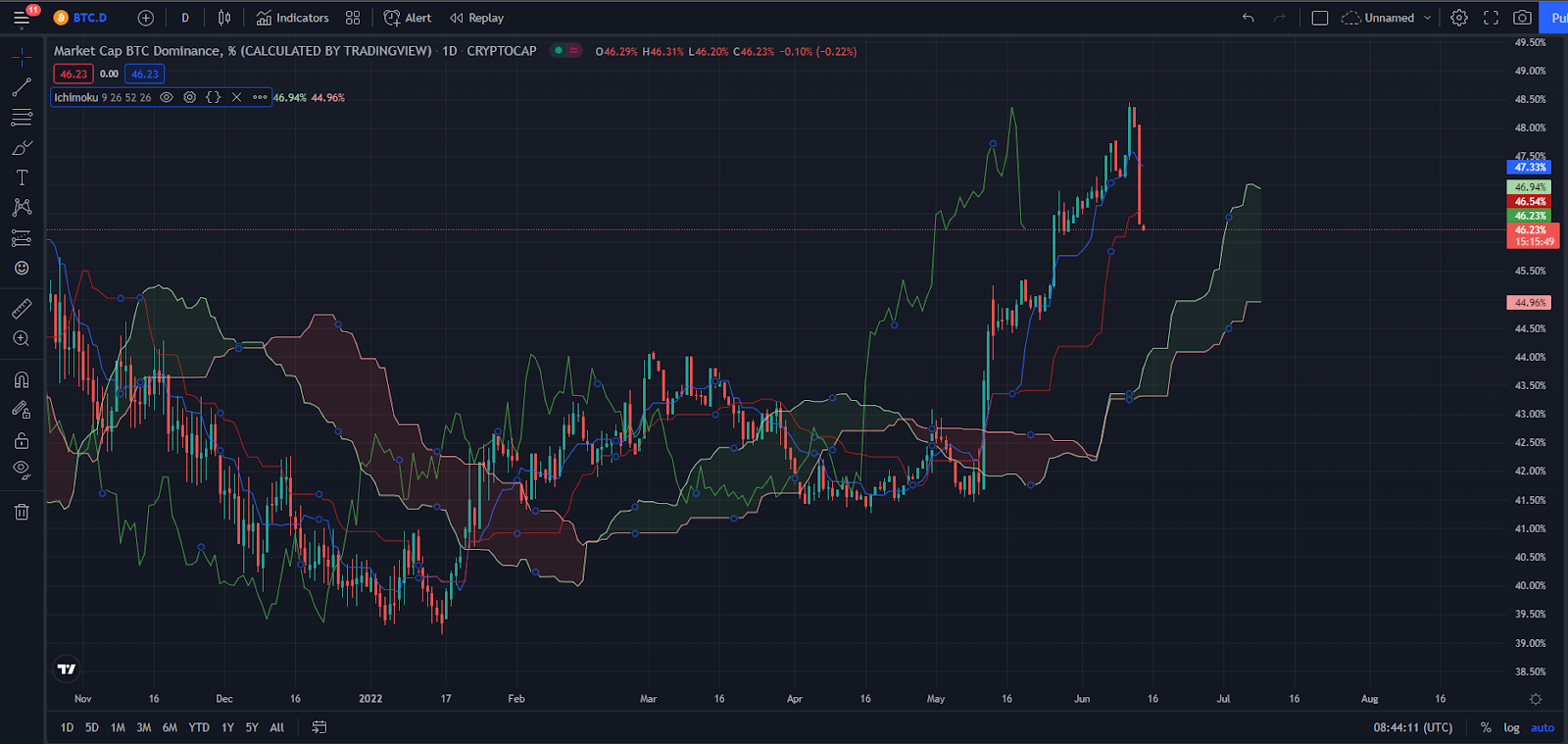This screenshot has width=1568, height=744.
Task: Toggle percent scale mode
Action: (1486, 727)
